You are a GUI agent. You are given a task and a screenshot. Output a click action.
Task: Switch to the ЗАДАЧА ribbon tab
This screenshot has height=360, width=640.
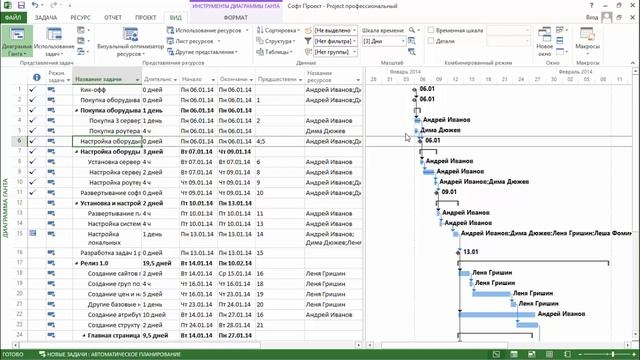pyautogui.click(x=46, y=18)
